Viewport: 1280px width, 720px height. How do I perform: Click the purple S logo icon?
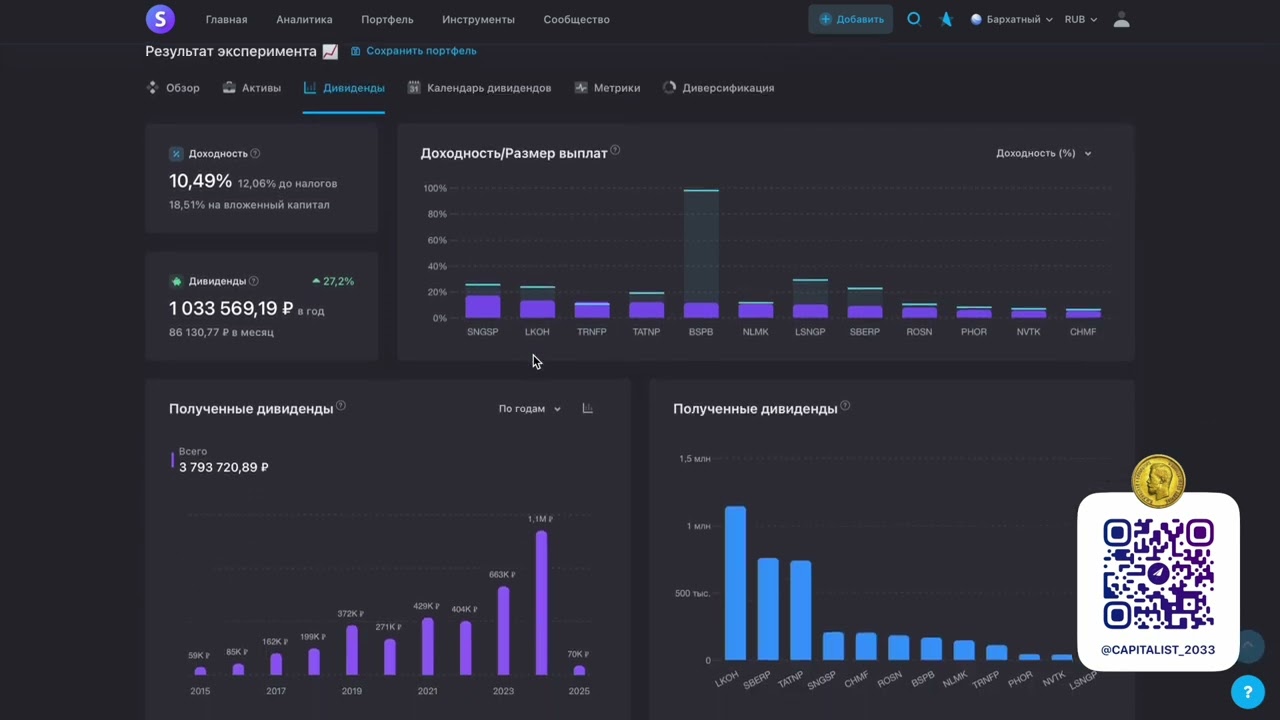[160, 19]
